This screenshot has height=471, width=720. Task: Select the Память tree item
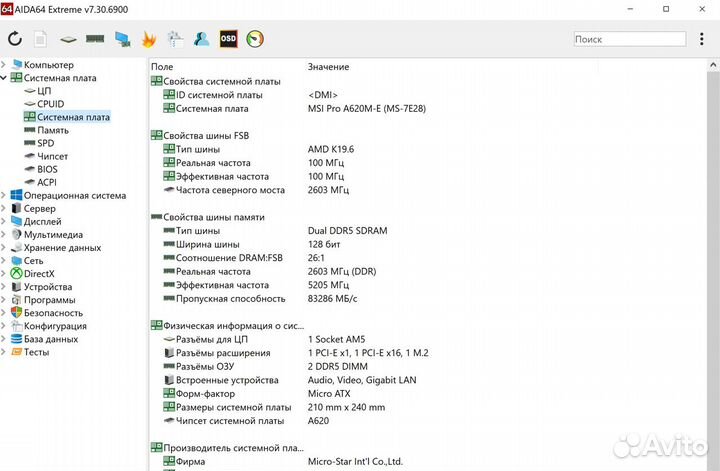point(53,130)
